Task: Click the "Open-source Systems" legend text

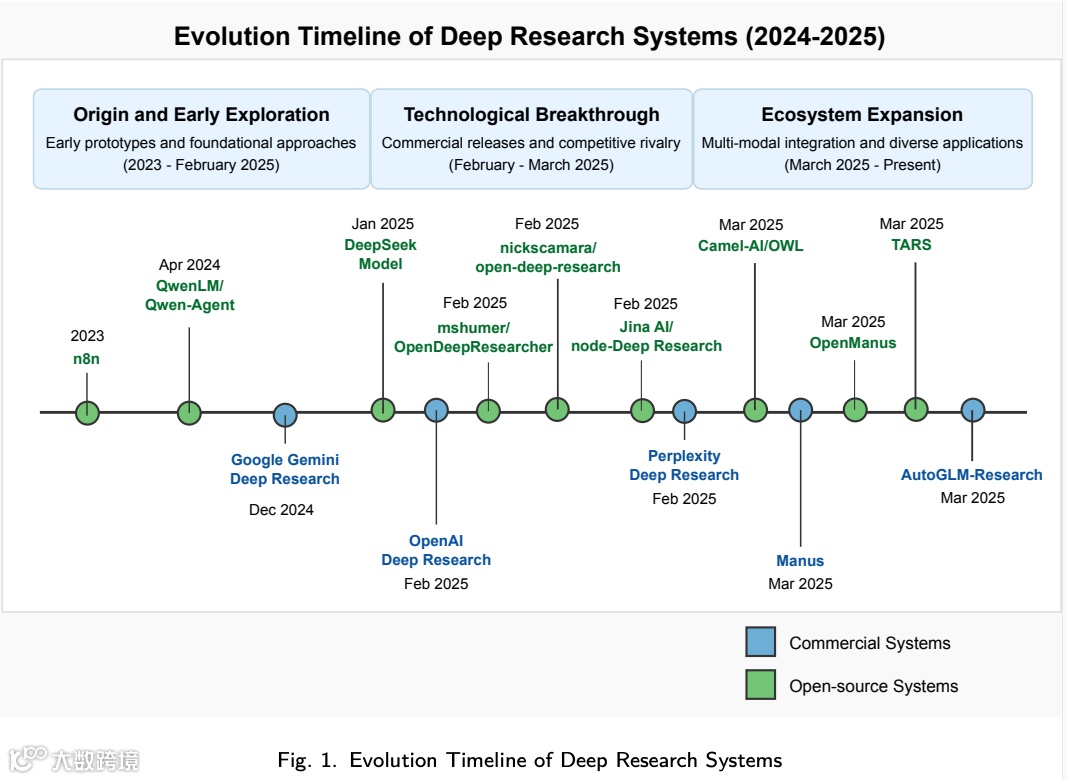Action: click(874, 686)
